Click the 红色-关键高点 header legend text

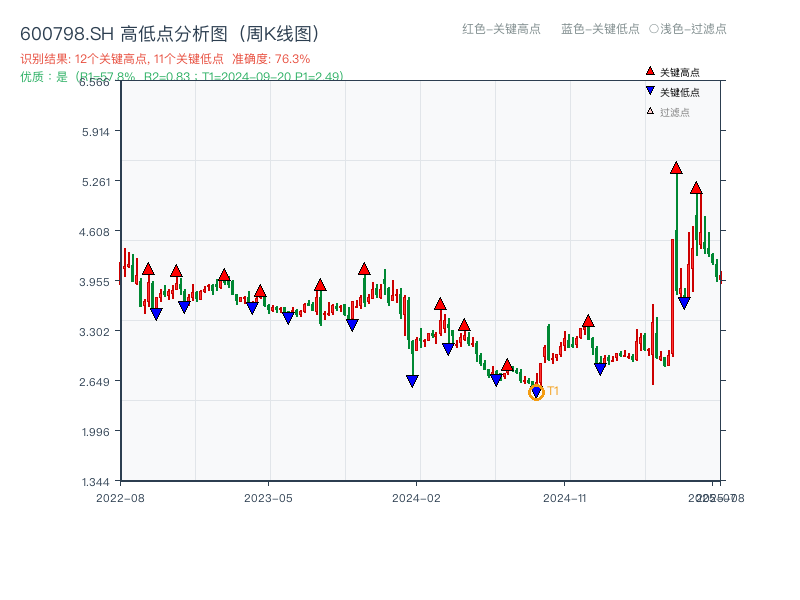[x=501, y=29]
